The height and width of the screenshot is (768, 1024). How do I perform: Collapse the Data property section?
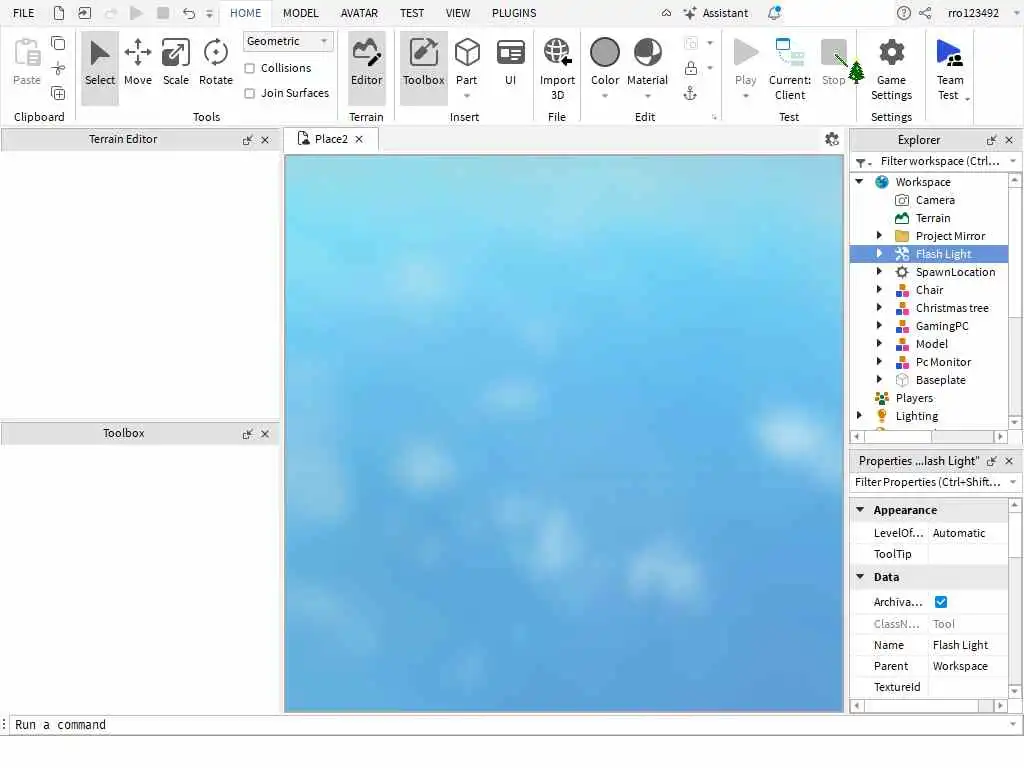coord(860,577)
